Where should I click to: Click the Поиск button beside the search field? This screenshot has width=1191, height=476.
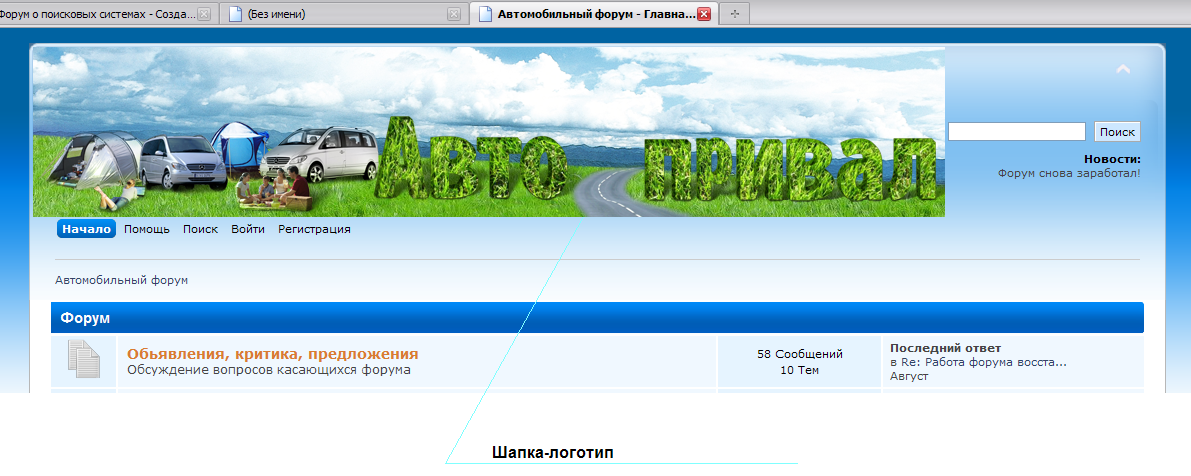click(x=1117, y=131)
